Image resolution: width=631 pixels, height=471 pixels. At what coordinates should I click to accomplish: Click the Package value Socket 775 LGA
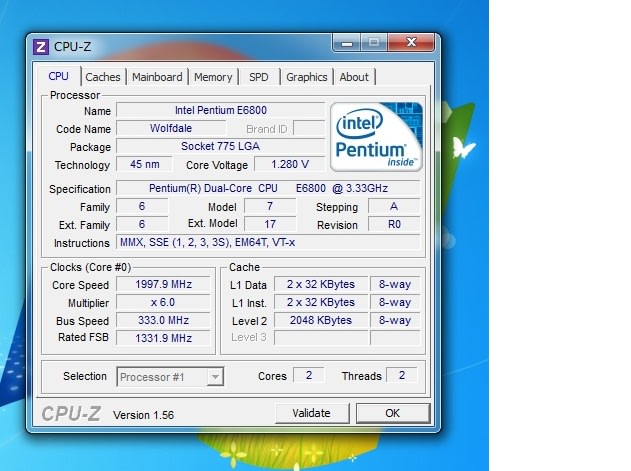[x=221, y=146]
